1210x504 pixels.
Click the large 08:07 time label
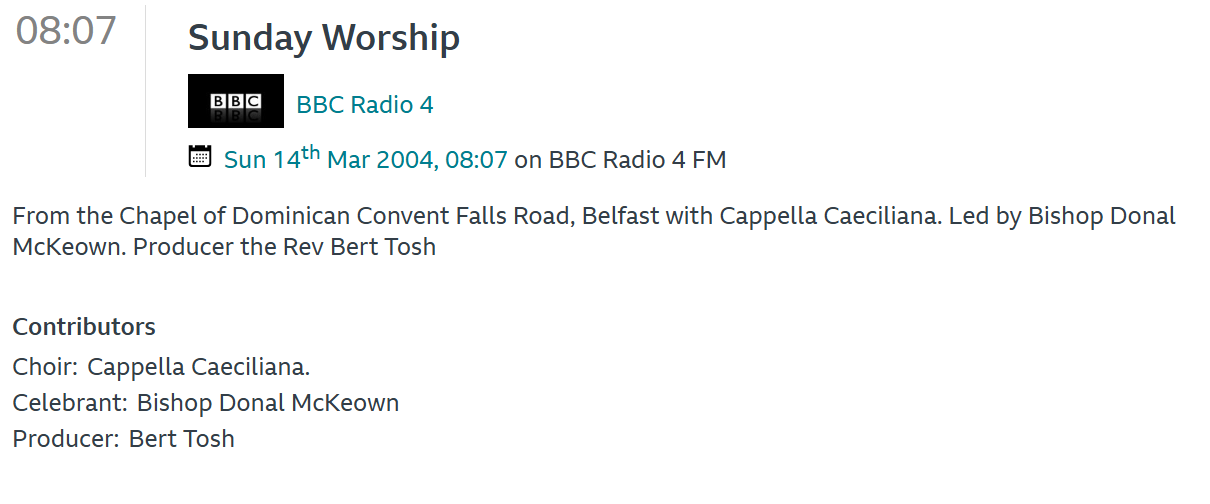click(66, 31)
